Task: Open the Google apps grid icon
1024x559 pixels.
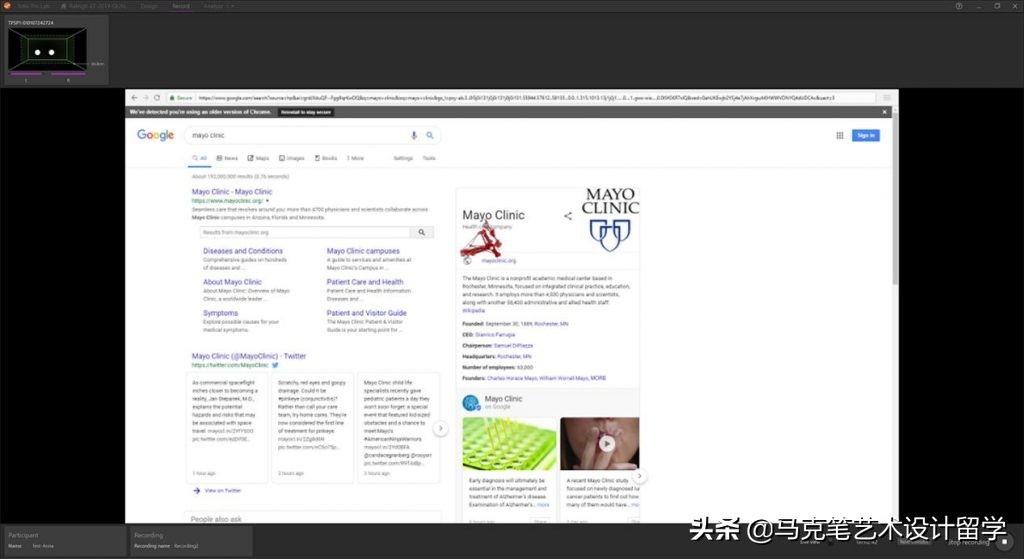Action: tap(840, 135)
